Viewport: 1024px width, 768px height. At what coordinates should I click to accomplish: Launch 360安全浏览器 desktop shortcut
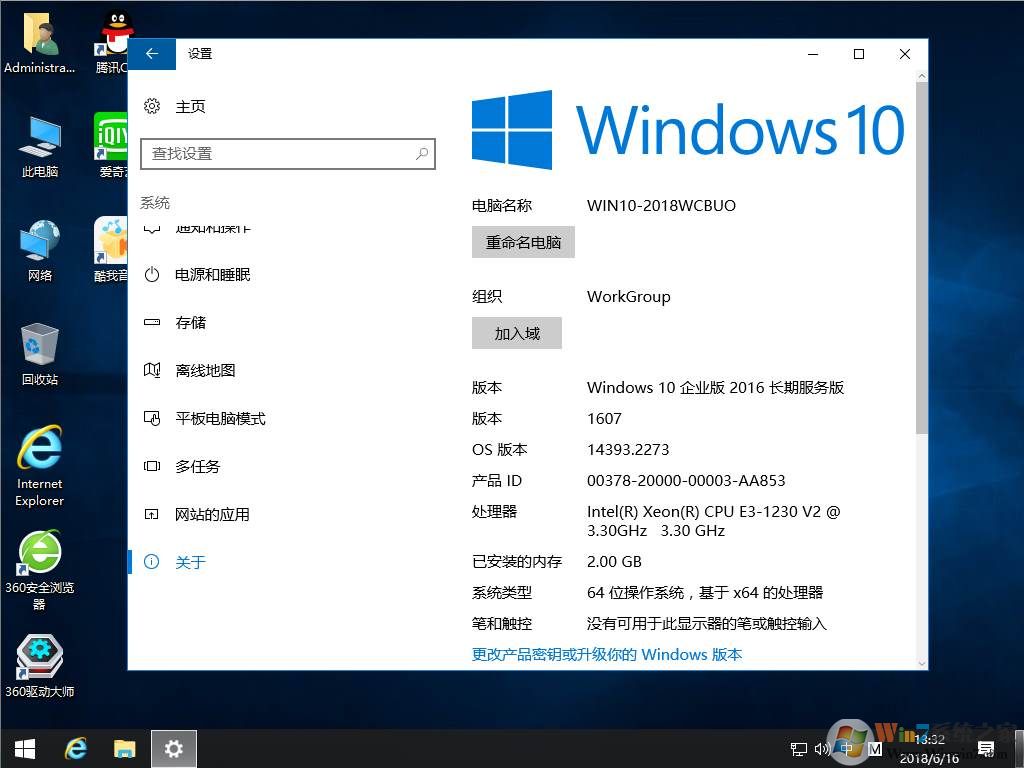point(40,569)
